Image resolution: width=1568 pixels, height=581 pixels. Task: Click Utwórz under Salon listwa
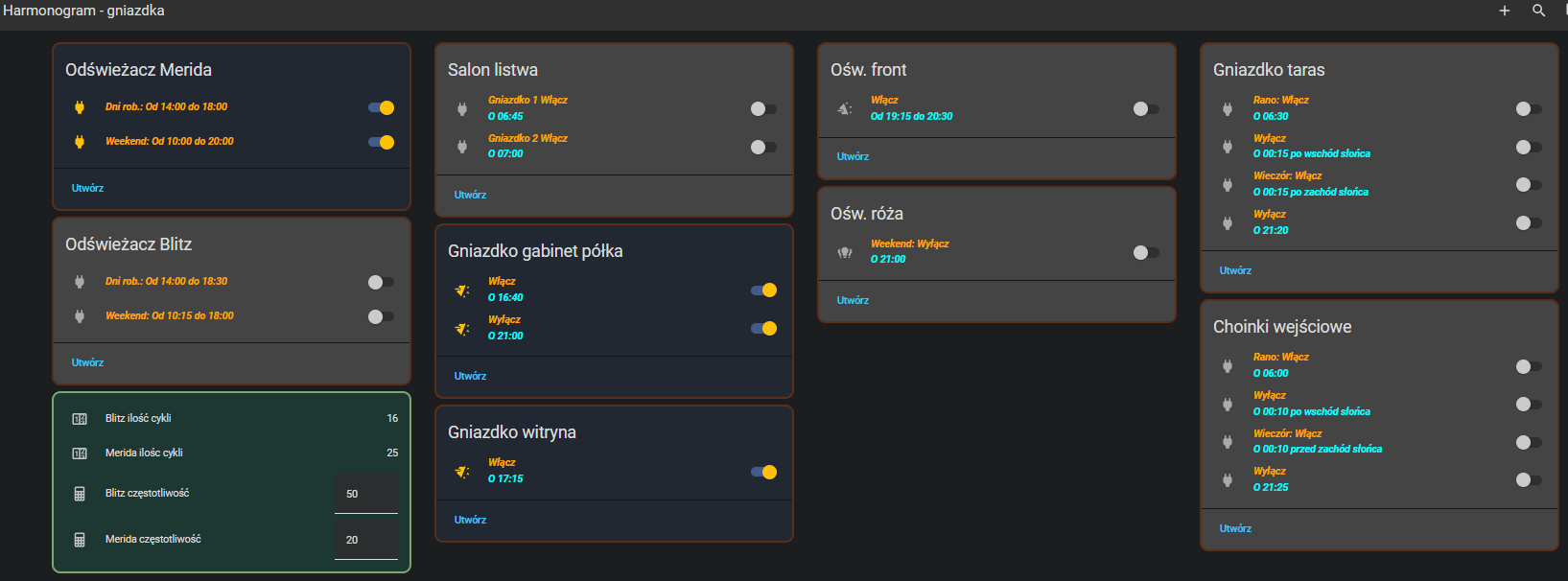[470, 195]
